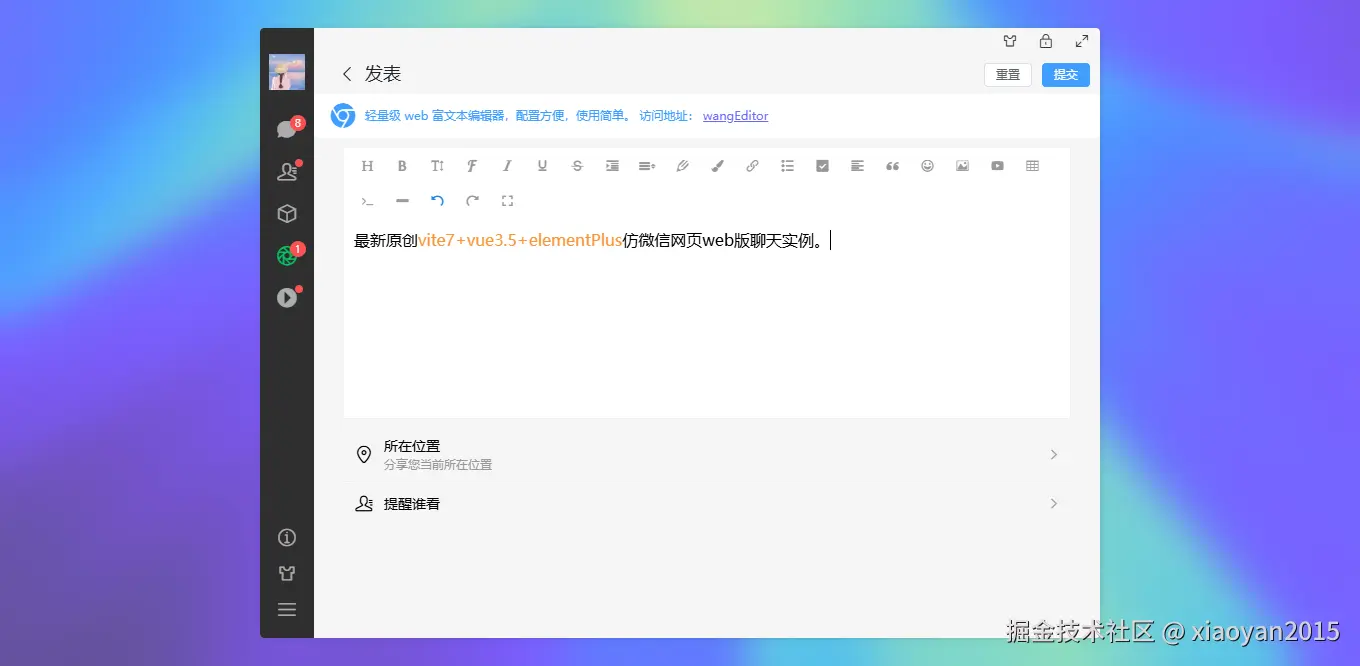
Task: Open the heading style dropdown
Action: pos(367,166)
